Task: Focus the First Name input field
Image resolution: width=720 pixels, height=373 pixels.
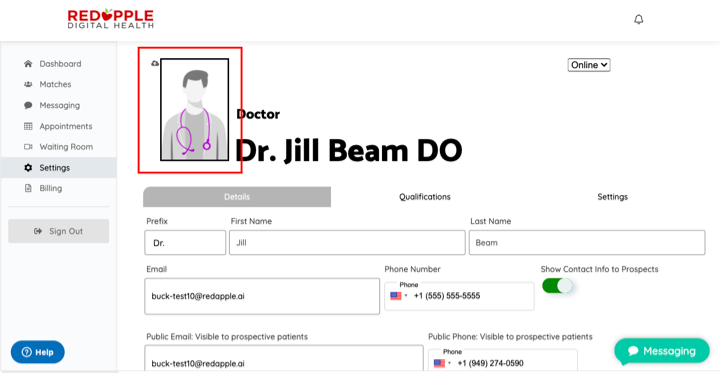Action: pos(347,243)
